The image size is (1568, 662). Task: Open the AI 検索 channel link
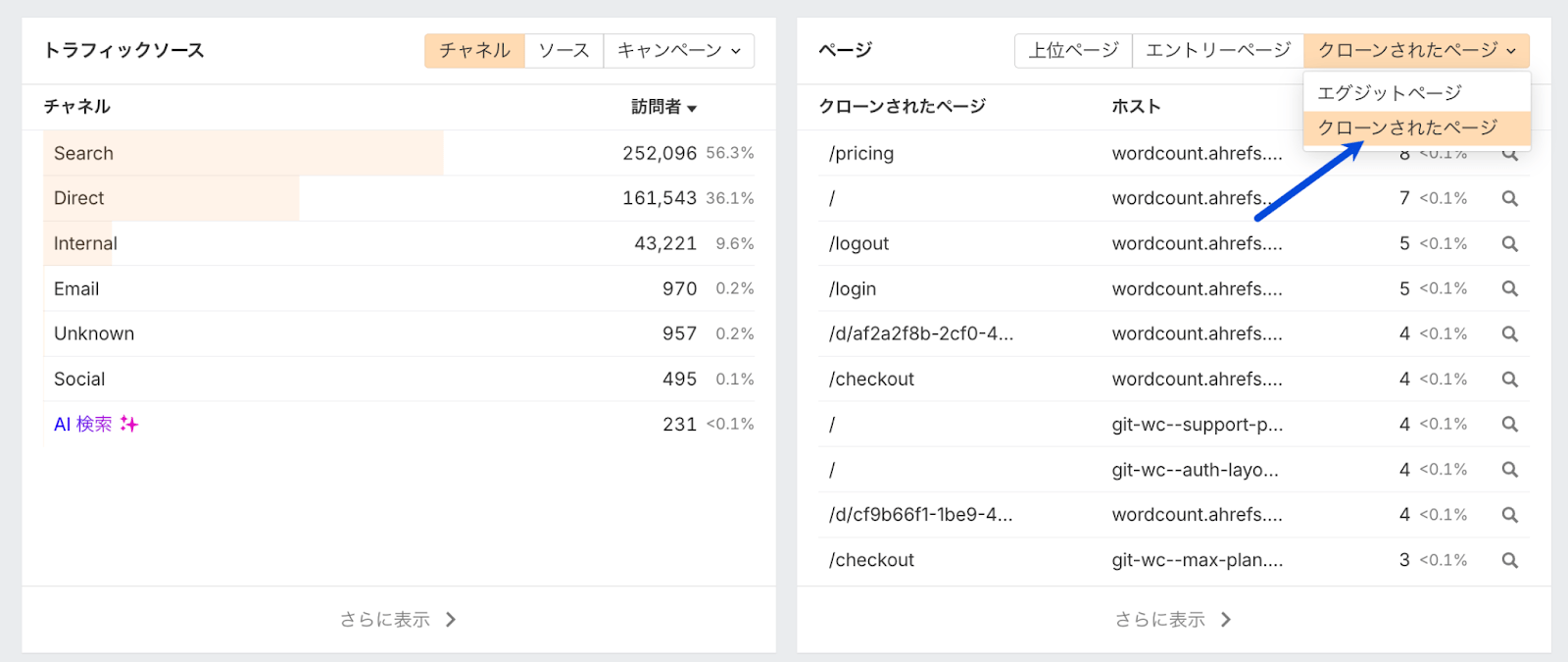tap(83, 425)
